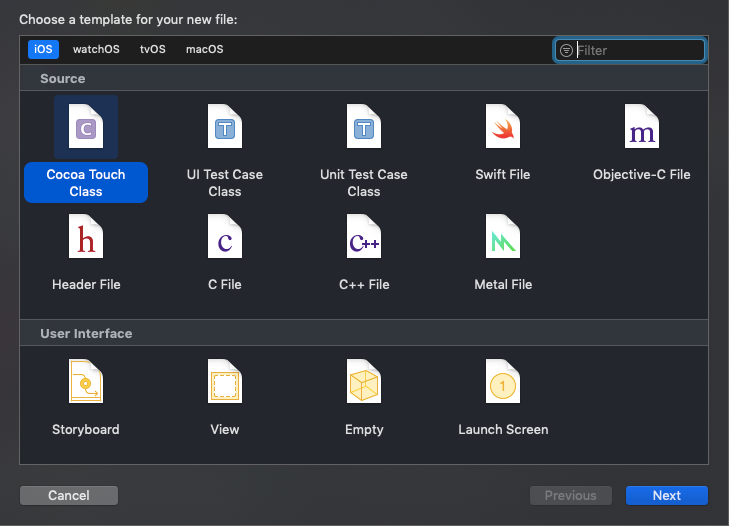Click the "Objective-C File" label
This screenshot has height=526, width=729.
(x=642, y=174)
